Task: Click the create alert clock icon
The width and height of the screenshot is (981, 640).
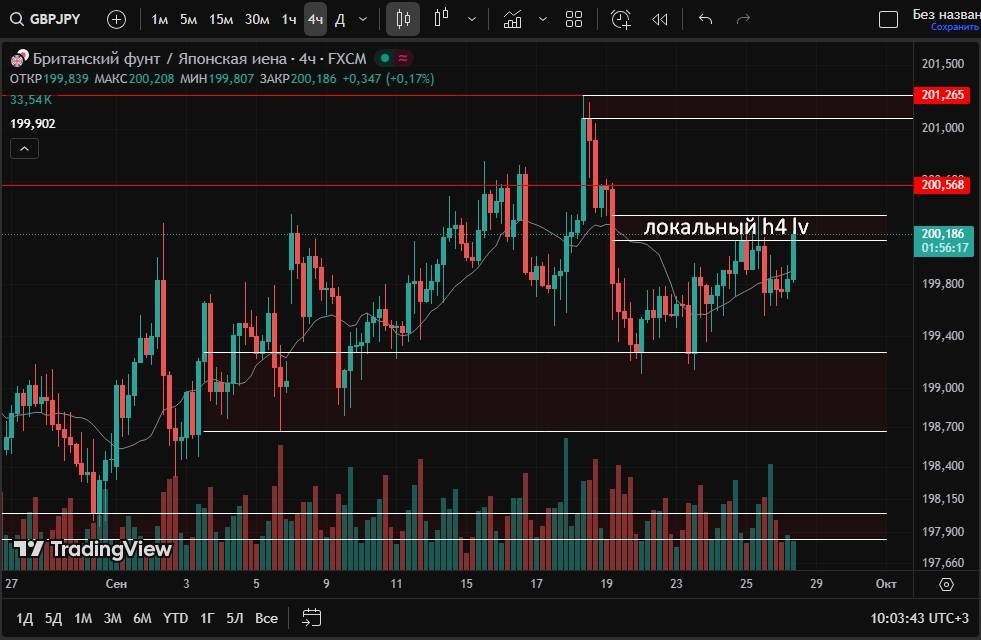Action: (x=621, y=19)
